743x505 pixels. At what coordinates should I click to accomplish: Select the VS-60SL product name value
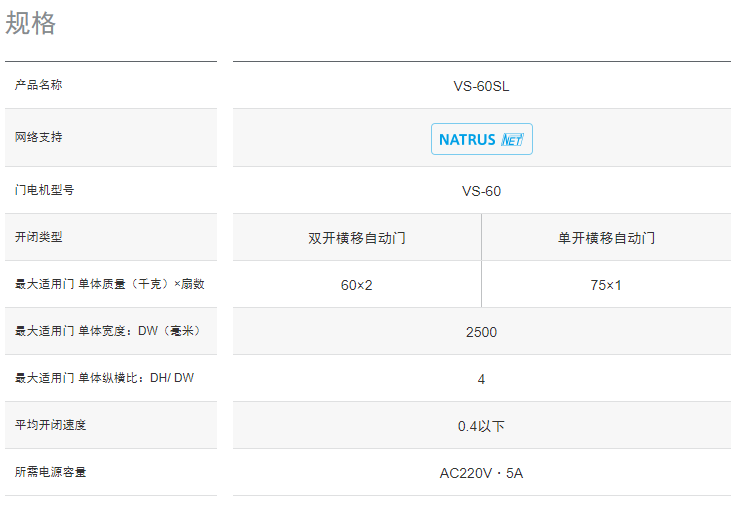point(481,86)
